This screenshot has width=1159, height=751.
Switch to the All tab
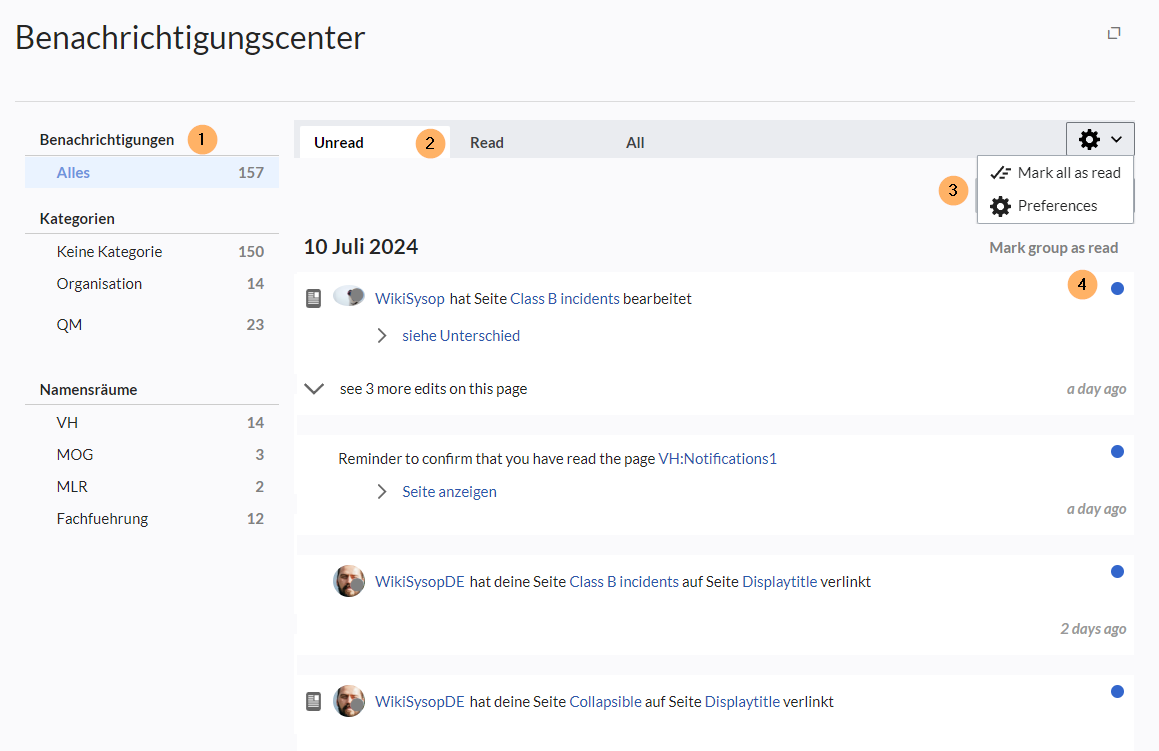point(635,143)
